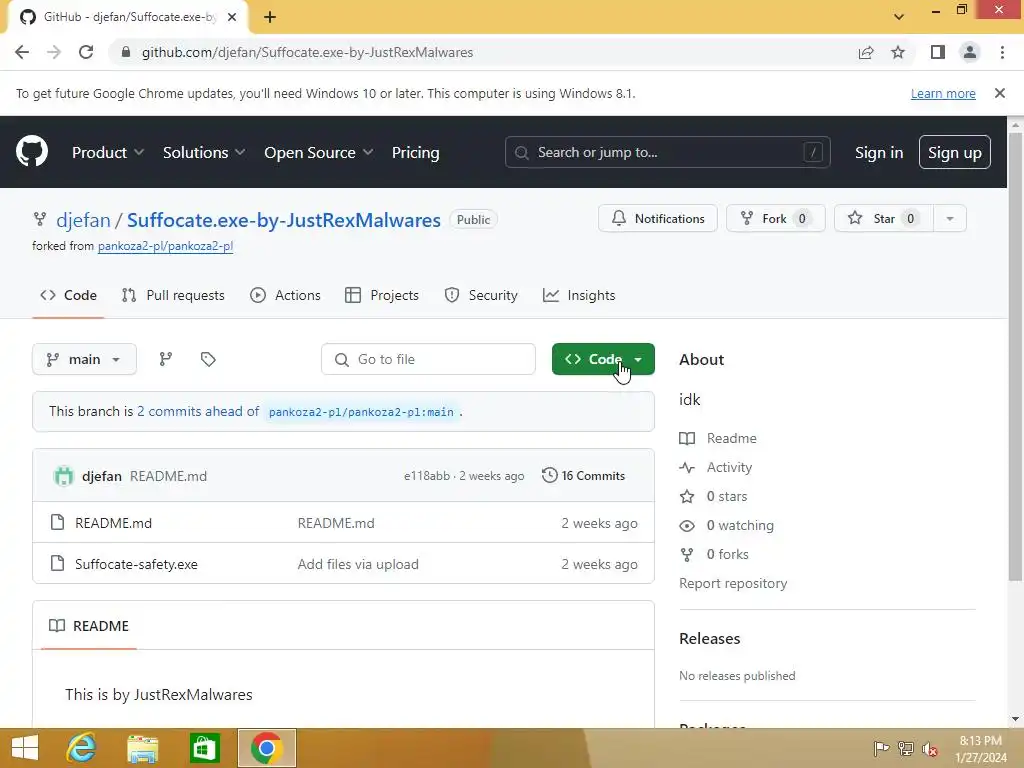Open Readme link in About sidebar
This screenshot has height=768, width=1024.
(x=731, y=438)
